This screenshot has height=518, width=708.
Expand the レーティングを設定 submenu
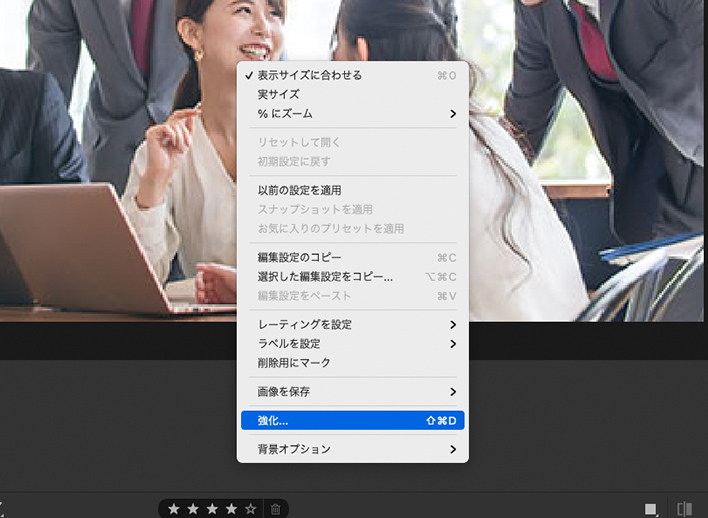pyautogui.click(x=353, y=325)
